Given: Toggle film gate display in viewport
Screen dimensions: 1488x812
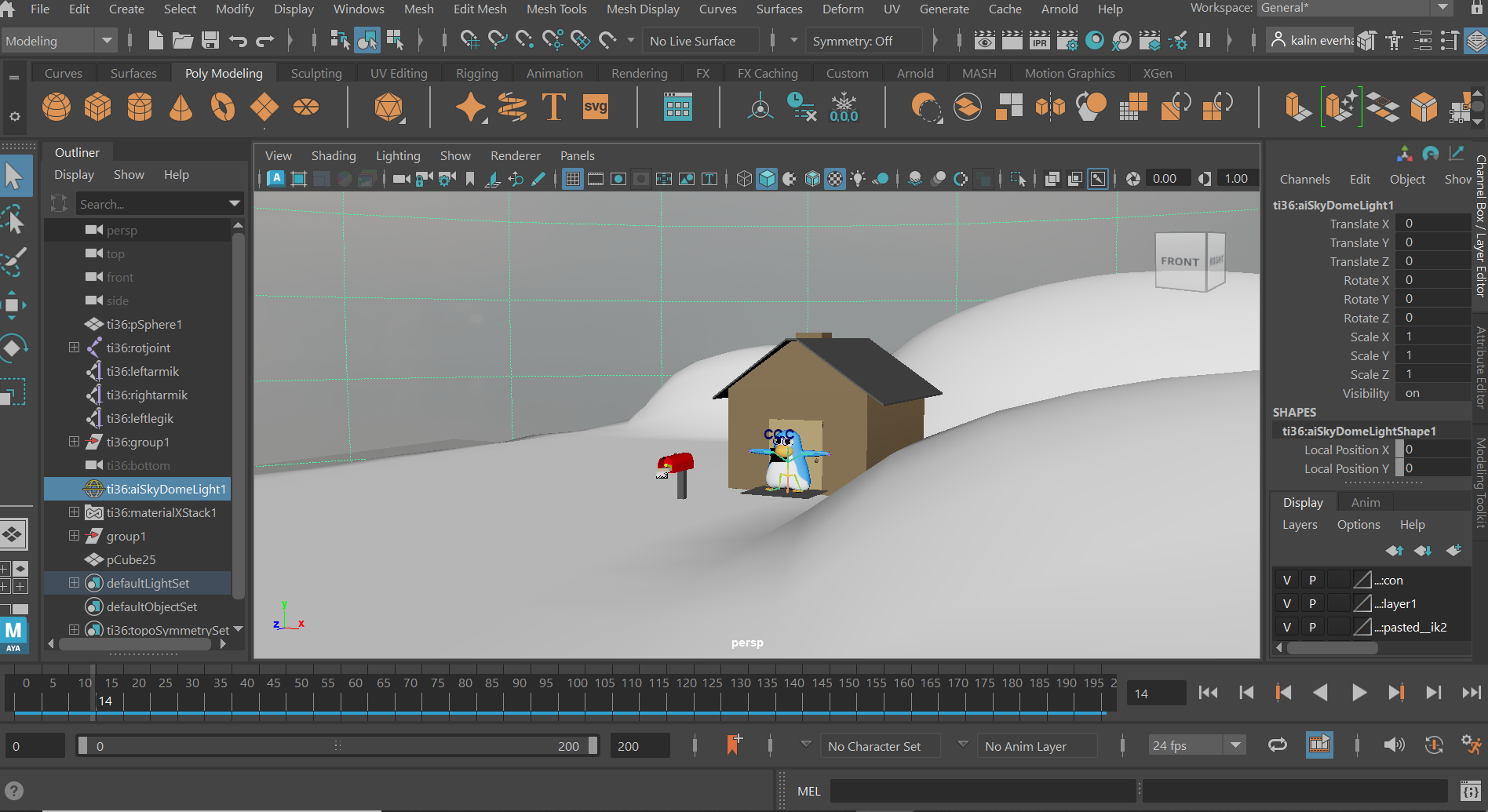Looking at the screenshot, I should click(596, 179).
